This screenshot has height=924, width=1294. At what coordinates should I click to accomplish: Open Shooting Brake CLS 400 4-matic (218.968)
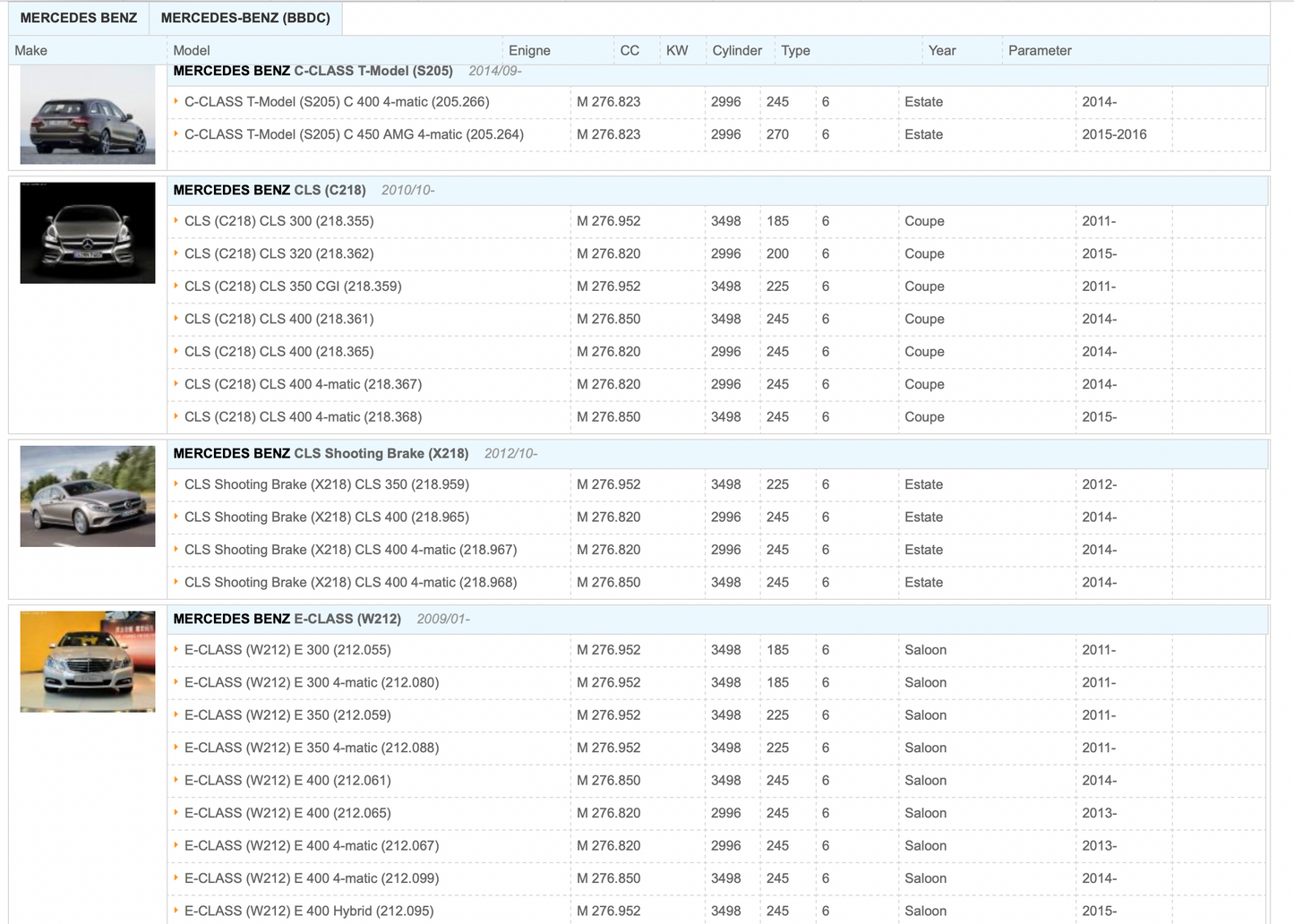coord(351,583)
